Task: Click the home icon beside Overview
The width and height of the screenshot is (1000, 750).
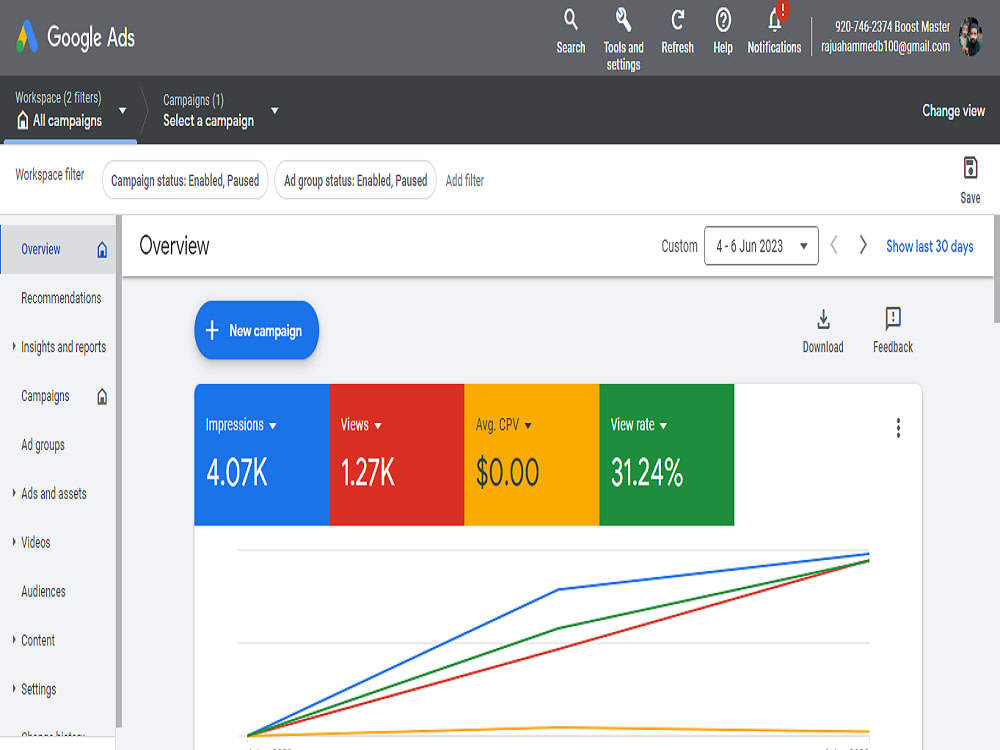Action: (x=102, y=249)
